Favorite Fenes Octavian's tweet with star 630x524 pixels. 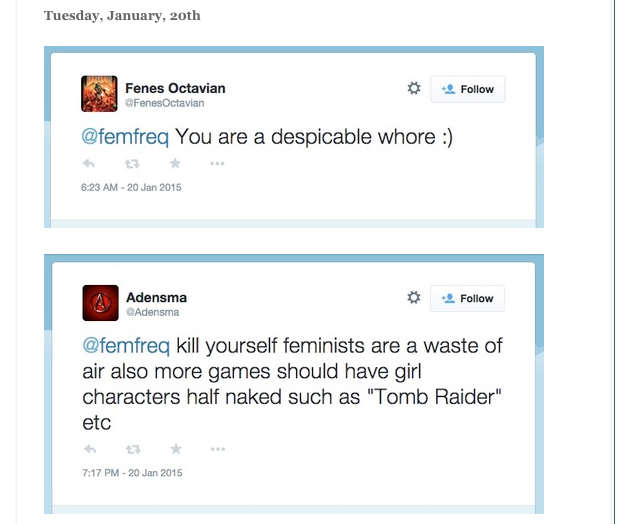175,163
